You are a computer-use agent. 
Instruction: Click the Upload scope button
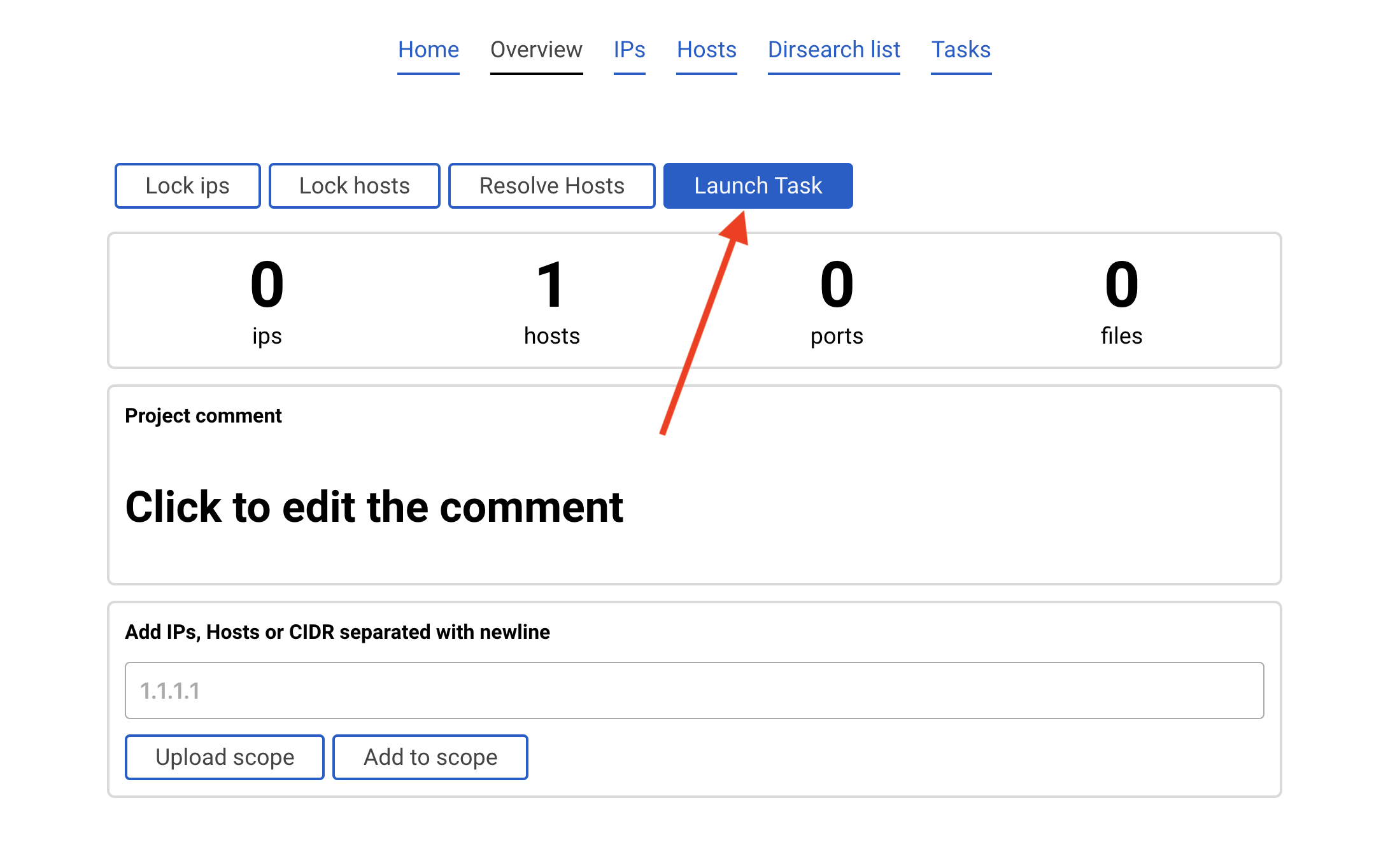point(225,757)
